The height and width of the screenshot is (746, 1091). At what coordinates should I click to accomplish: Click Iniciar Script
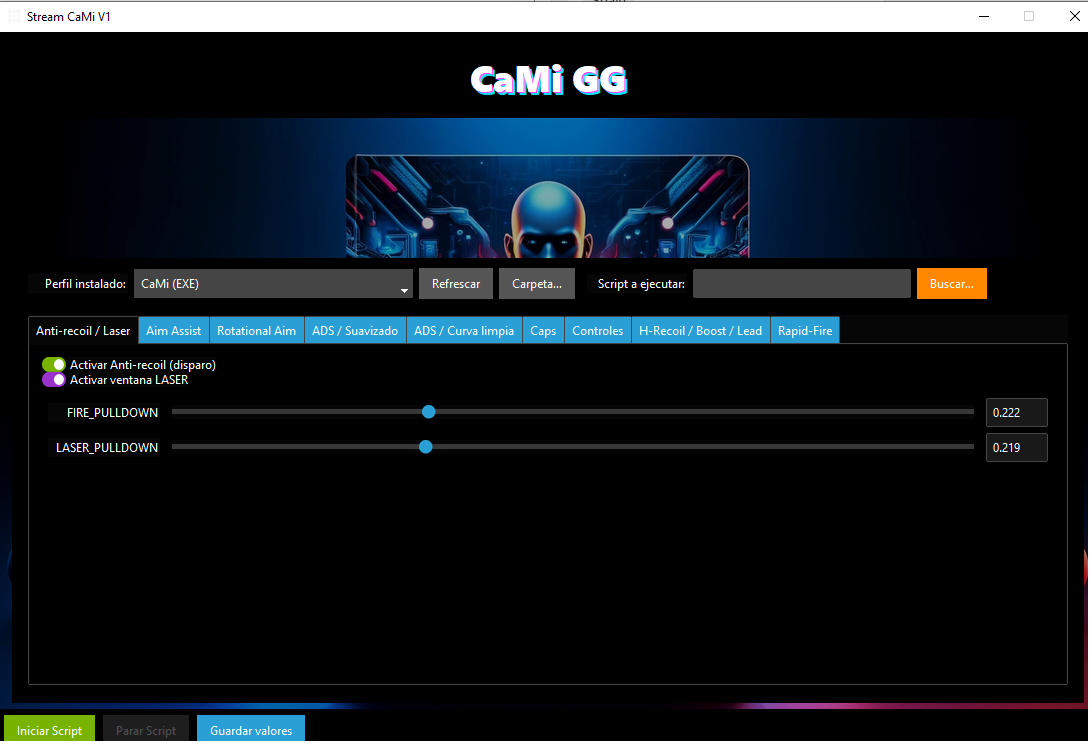(49, 730)
